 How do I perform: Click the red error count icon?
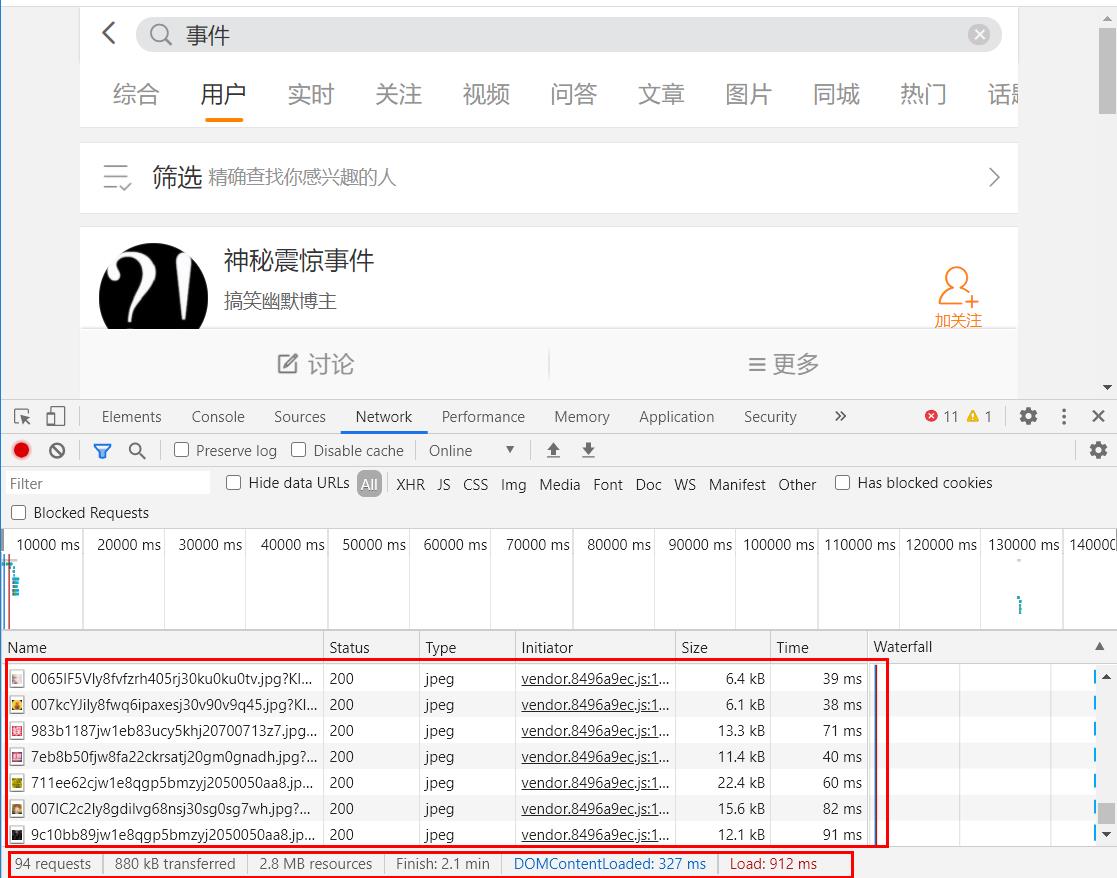click(x=931, y=416)
